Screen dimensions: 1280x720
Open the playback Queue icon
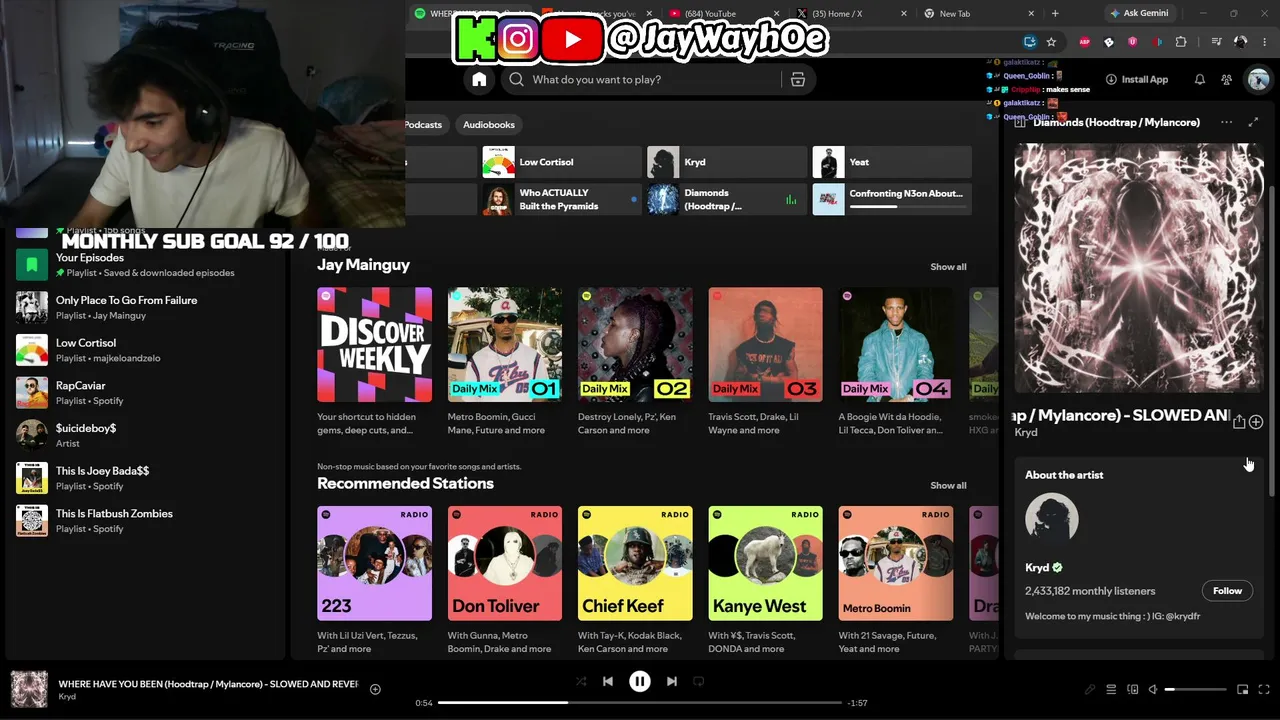click(1111, 689)
